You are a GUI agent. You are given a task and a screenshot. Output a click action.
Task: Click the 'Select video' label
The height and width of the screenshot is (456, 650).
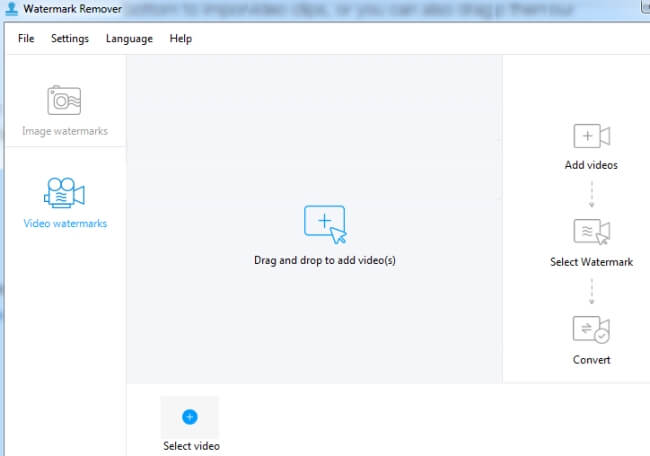pyautogui.click(x=191, y=446)
